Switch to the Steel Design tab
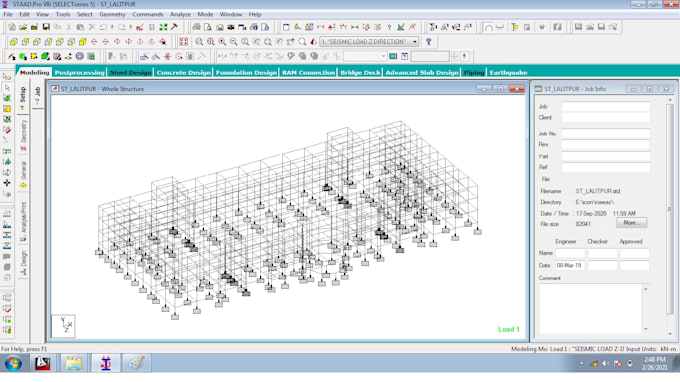Viewport: 680px width, 382px height. point(131,72)
